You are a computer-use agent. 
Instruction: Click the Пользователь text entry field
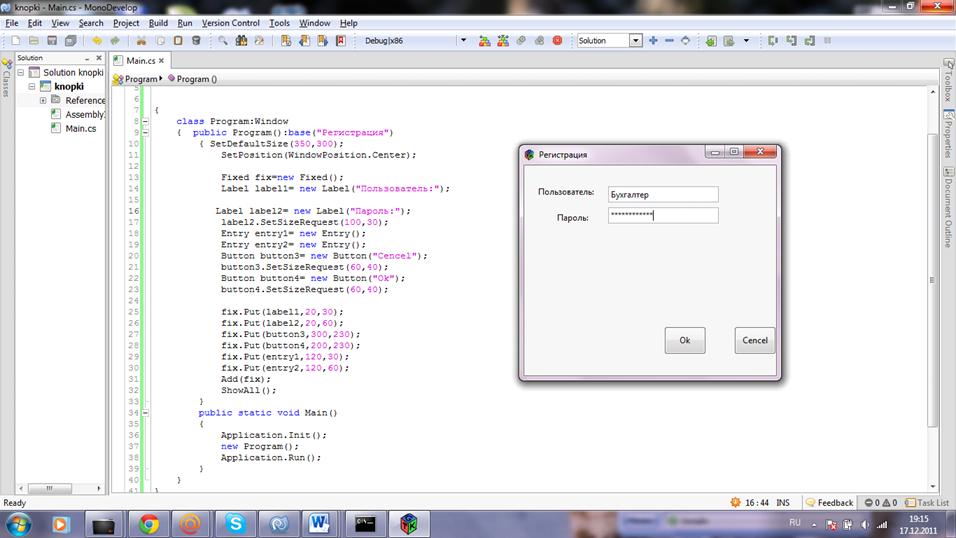tap(662, 194)
